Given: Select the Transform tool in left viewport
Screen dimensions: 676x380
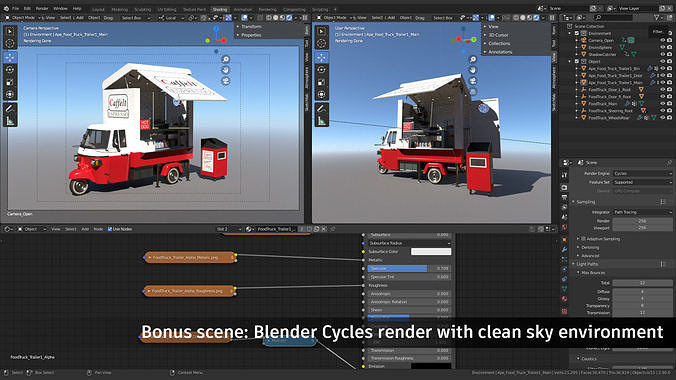Looking at the screenshot, I should click(x=10, y=94).
